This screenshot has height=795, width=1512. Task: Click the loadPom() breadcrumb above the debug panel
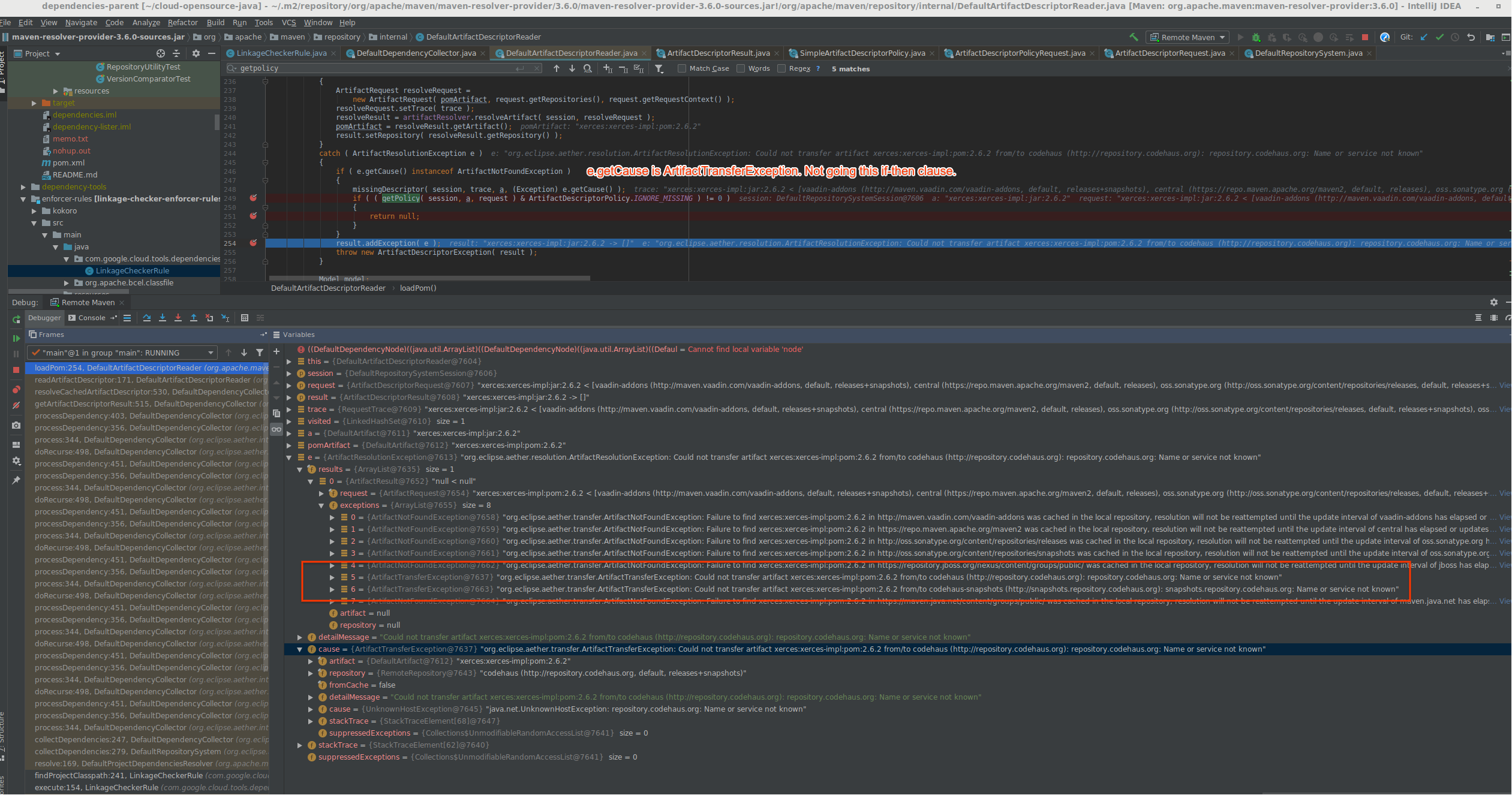(x=418, y=288)
